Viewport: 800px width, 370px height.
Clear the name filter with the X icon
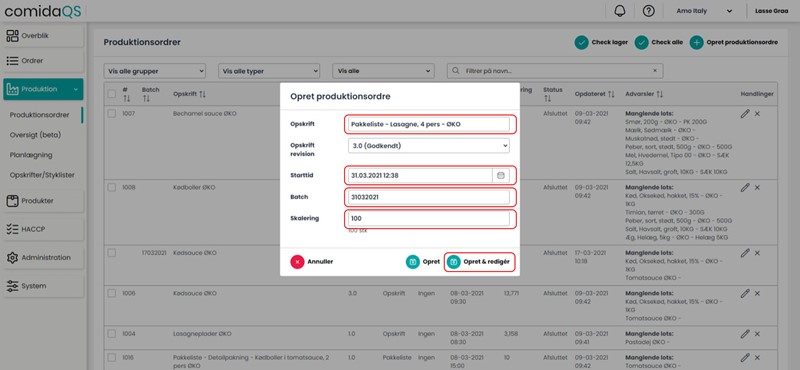[x=655, y=71]
